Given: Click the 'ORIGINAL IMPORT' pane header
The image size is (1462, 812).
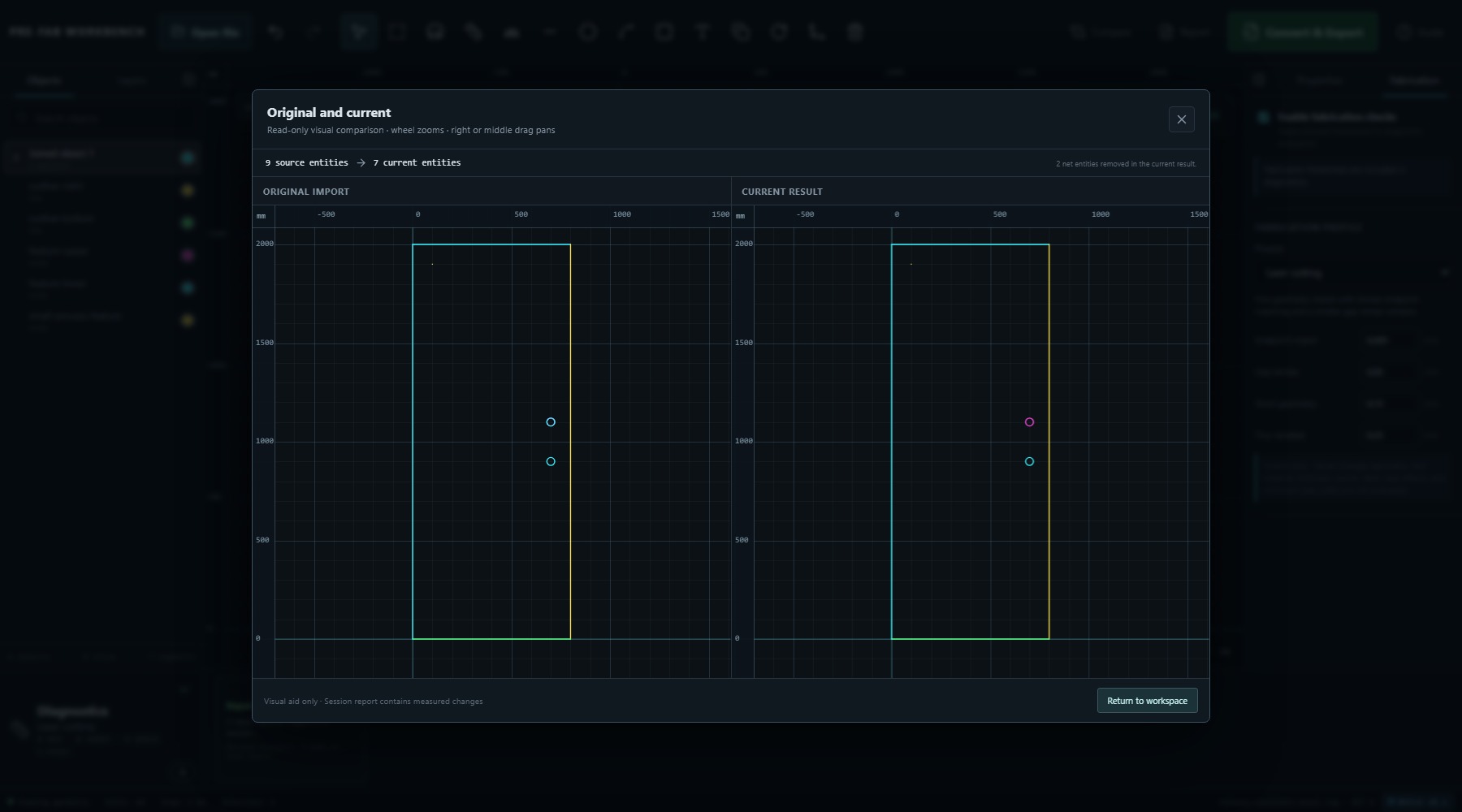Looking at the screenshot, I should [x=306, y=192].
